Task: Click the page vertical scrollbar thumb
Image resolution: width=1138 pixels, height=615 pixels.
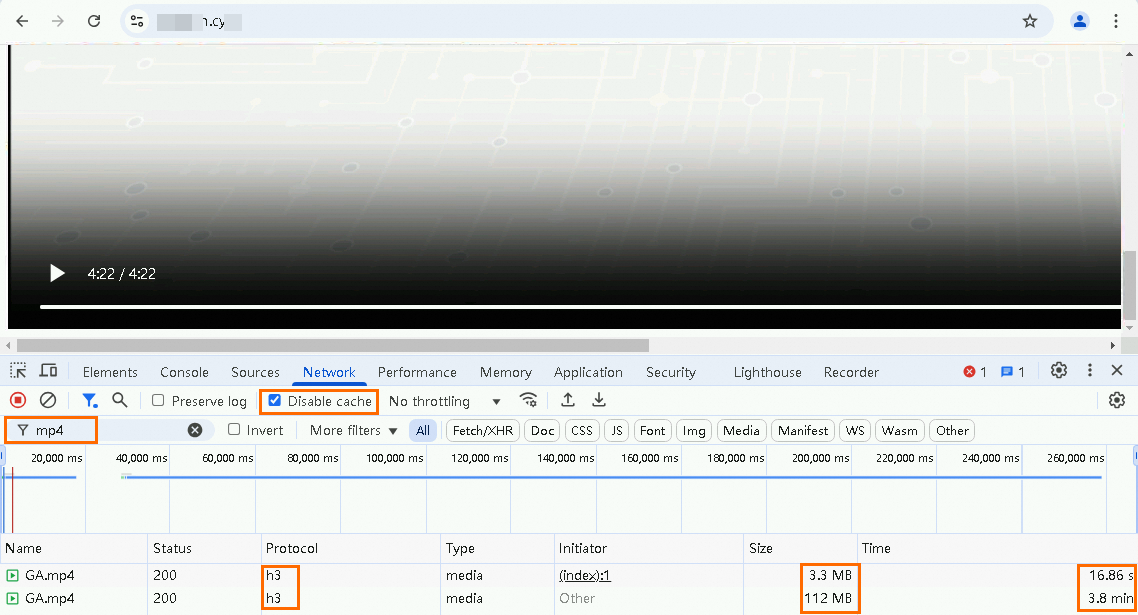Action: point(1129,285)
